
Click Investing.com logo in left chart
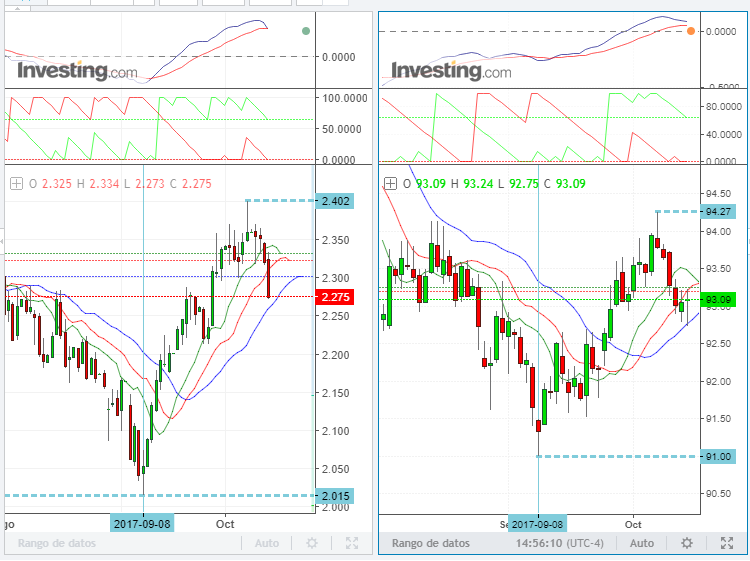[x=77, y=71]
